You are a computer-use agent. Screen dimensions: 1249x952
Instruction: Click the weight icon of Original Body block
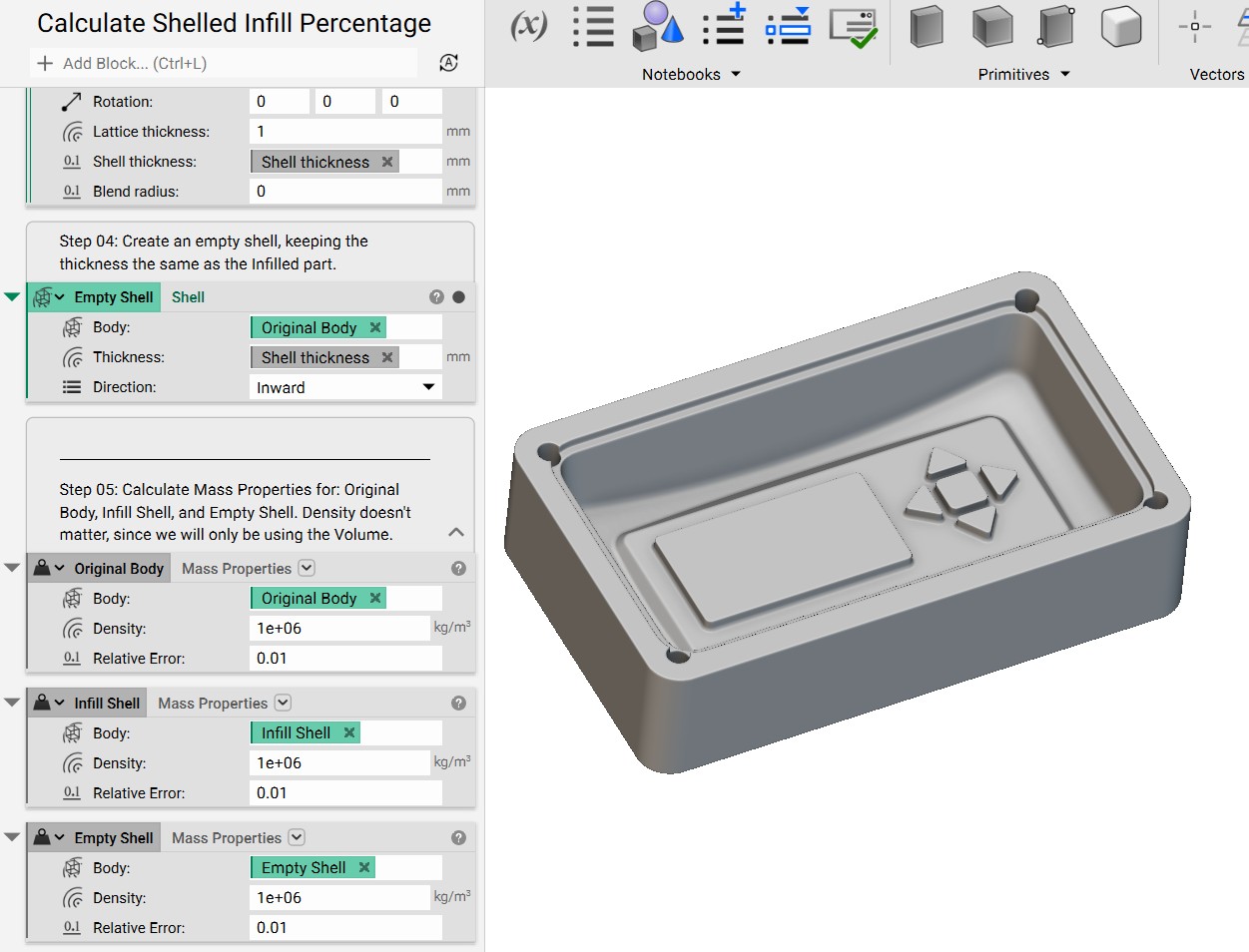click(x=42, y=568)
